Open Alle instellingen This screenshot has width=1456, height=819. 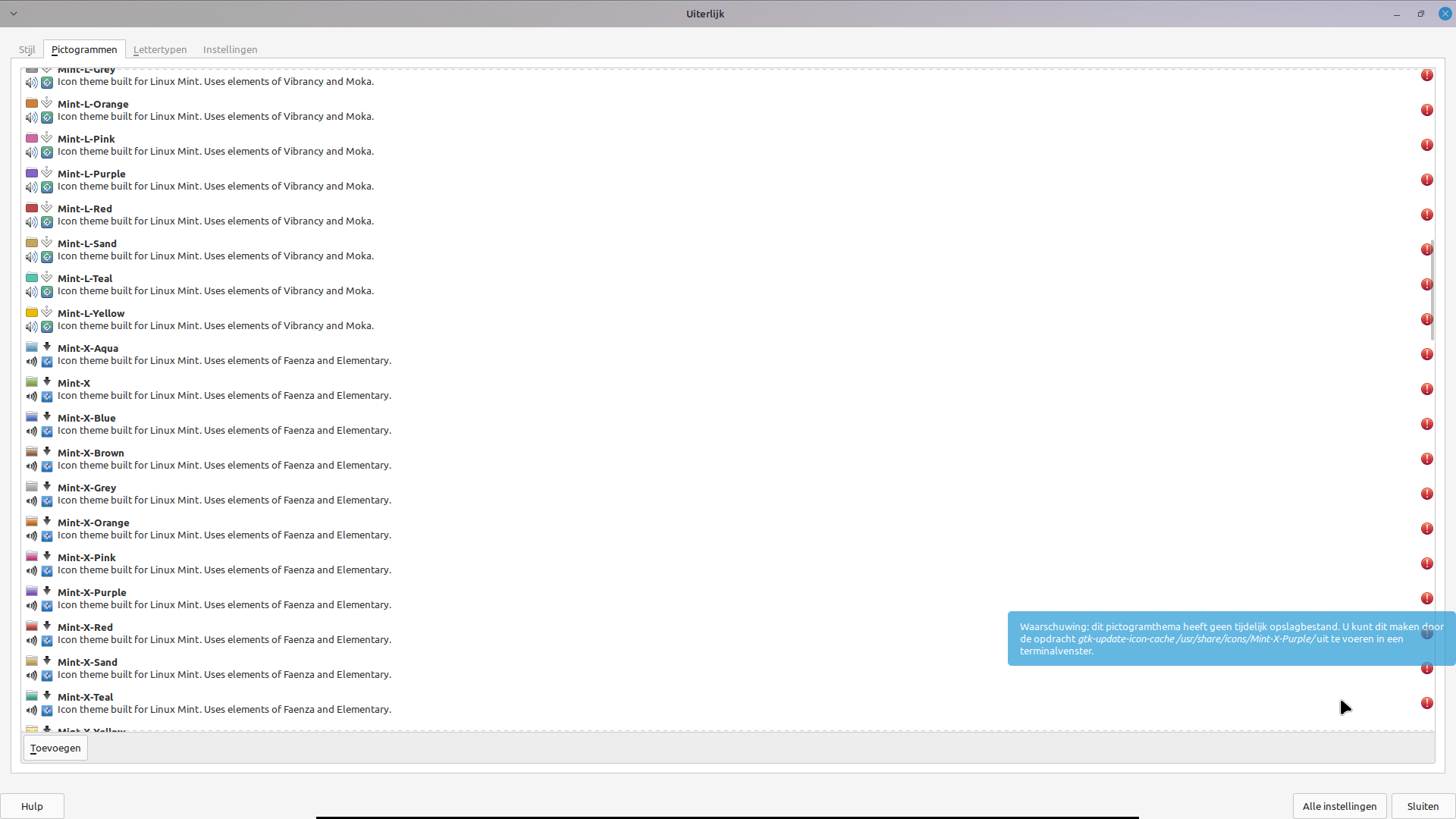coord(1339,806)
